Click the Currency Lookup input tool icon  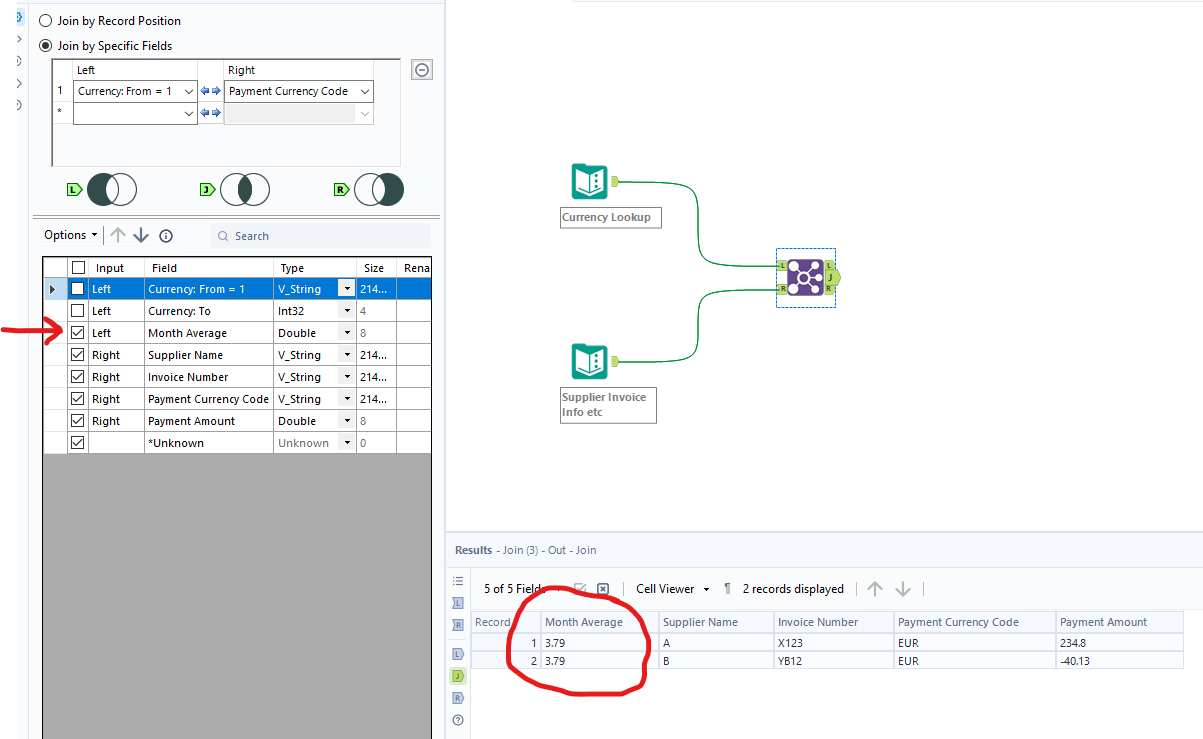coord(590,180)
